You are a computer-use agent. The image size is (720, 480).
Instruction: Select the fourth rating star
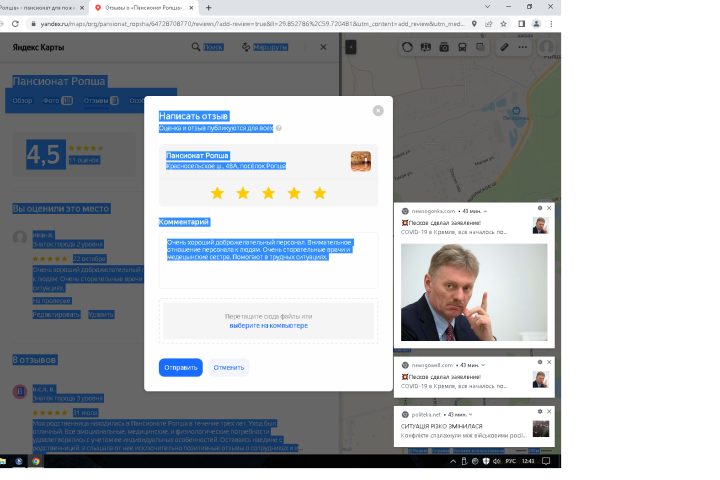click(x=294, y=193)
